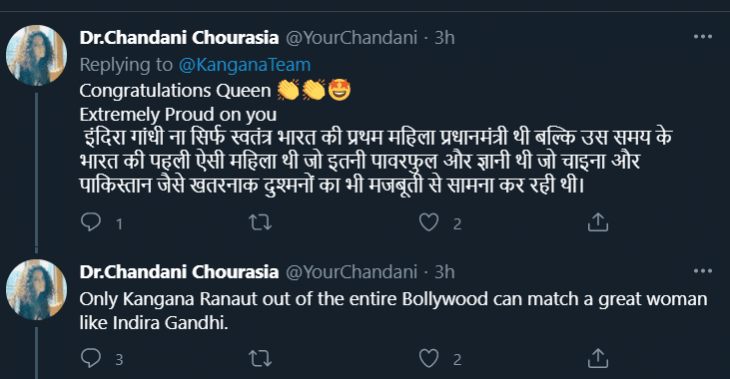The height and width of the screenshot is (379, 730).
Task: Open @YourChandani handle on first tweet
Action: pyautogui.click(x=351, y=38)
